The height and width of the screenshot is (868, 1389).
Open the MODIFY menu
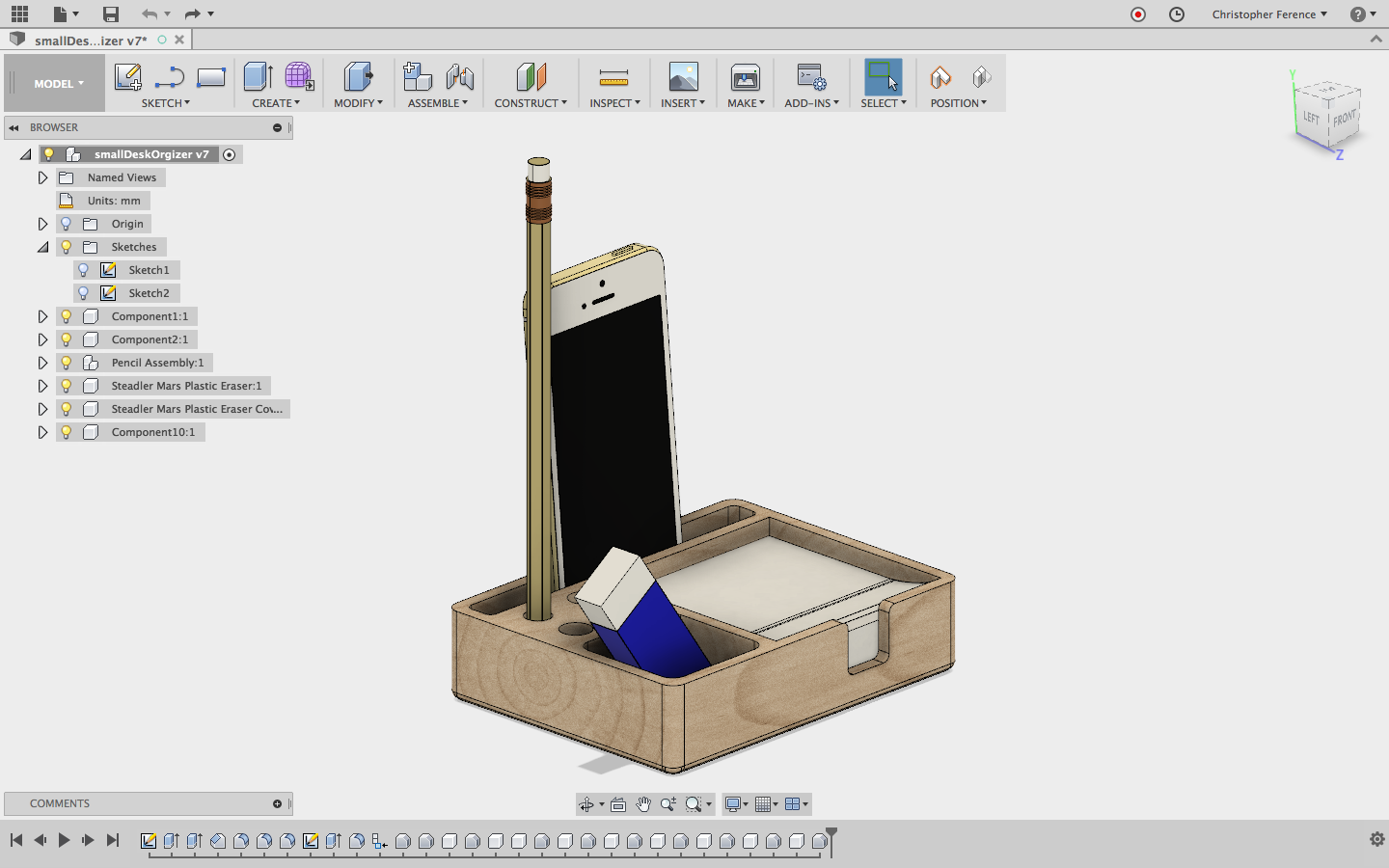[x=358, y=103]
